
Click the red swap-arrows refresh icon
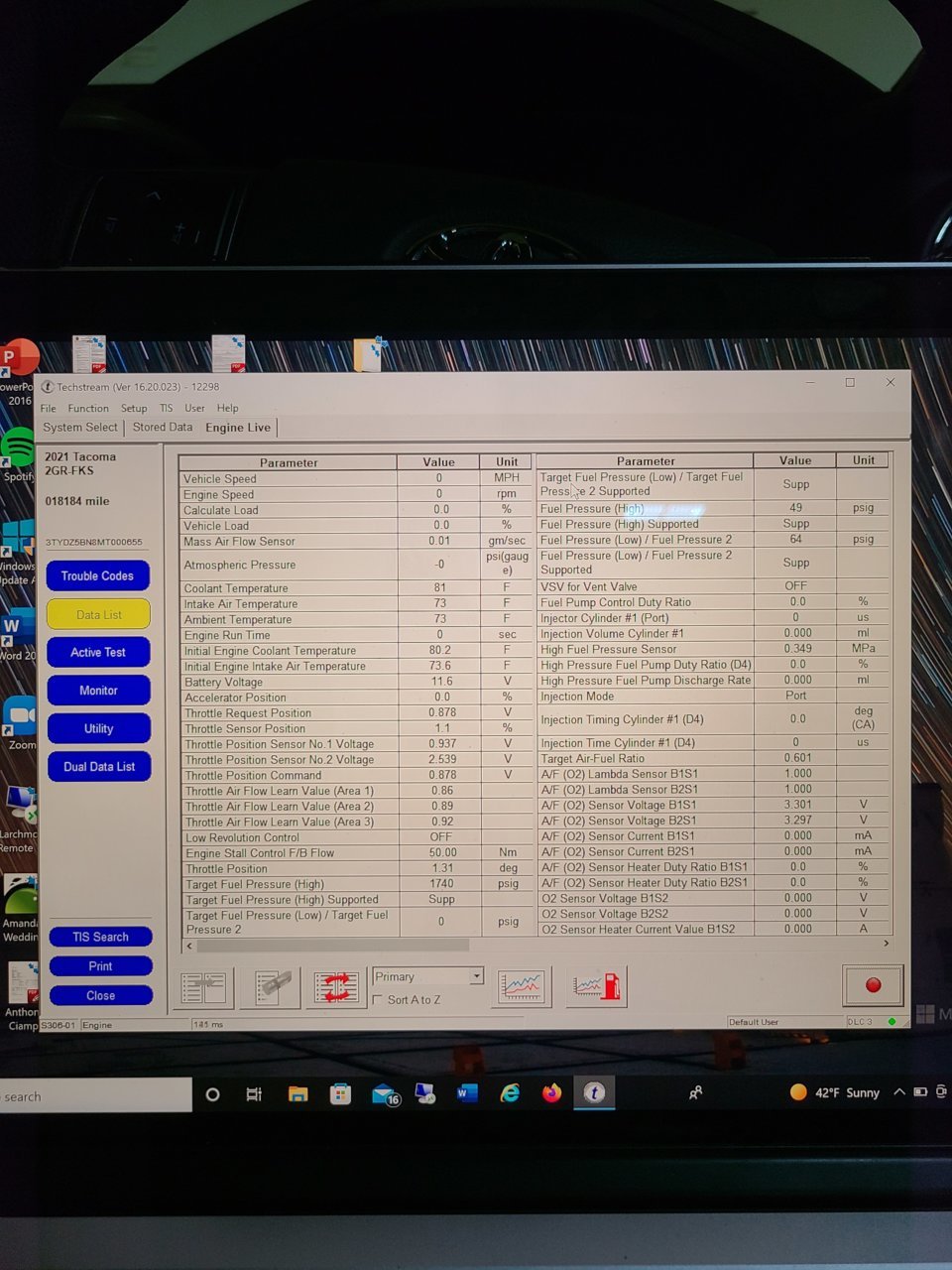(336, 987)
